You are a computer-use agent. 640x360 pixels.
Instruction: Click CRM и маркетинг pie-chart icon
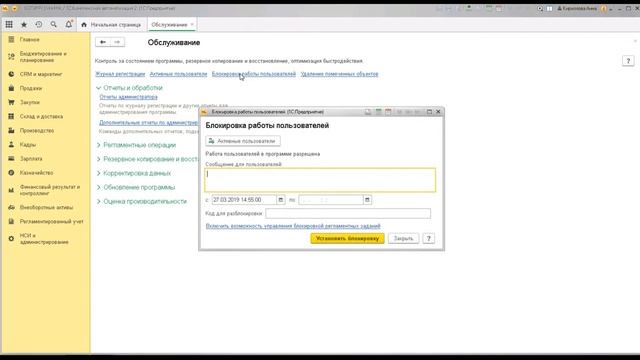click(11, 74)
